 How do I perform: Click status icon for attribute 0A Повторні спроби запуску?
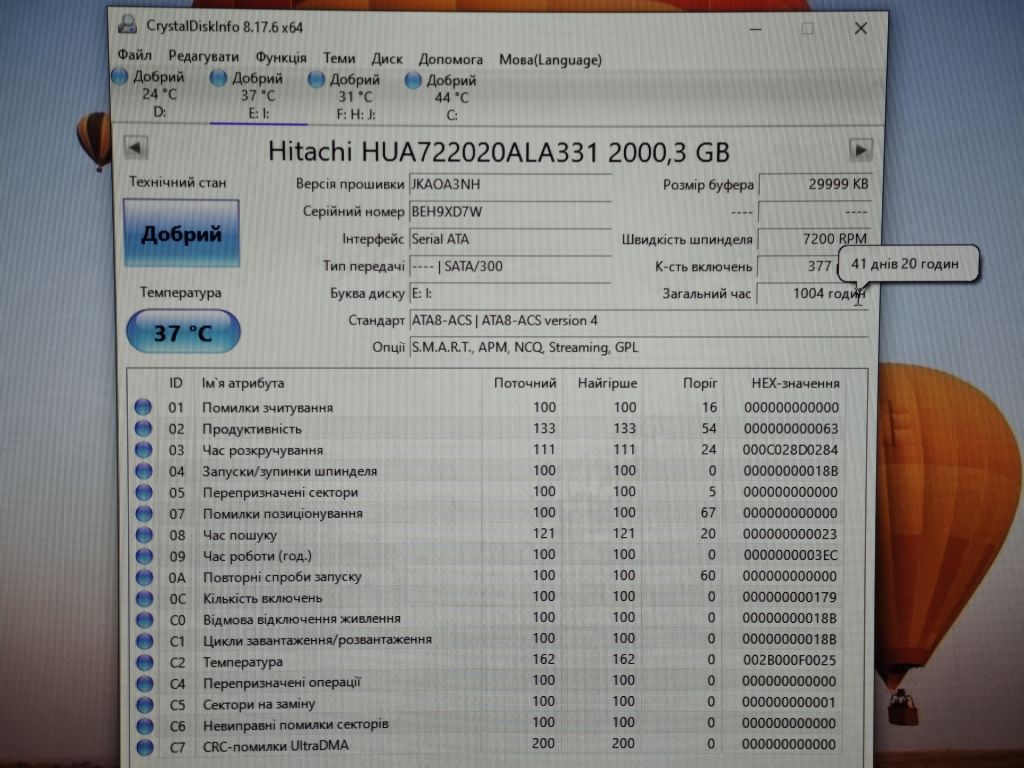tap(144, 577)
